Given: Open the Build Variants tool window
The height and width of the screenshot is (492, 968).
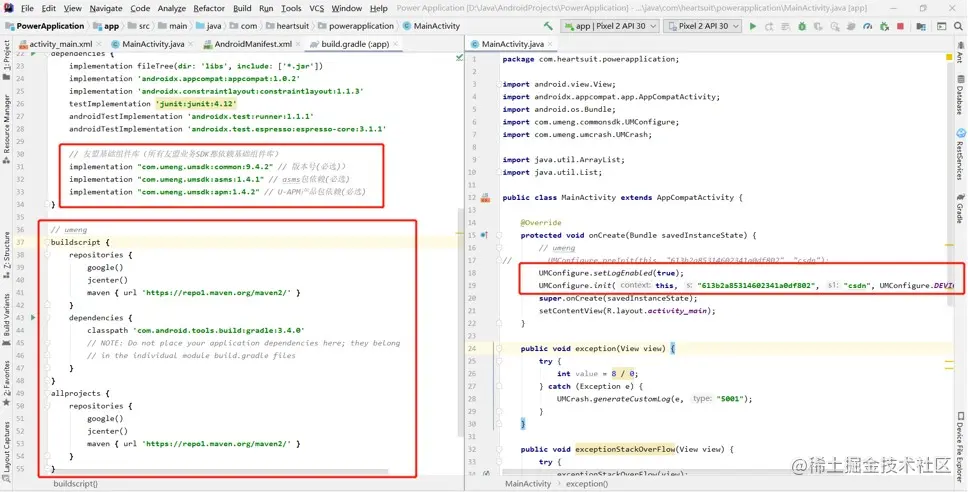Looking at the screenshot, I should pyautogui.click(x=6, y=320).
